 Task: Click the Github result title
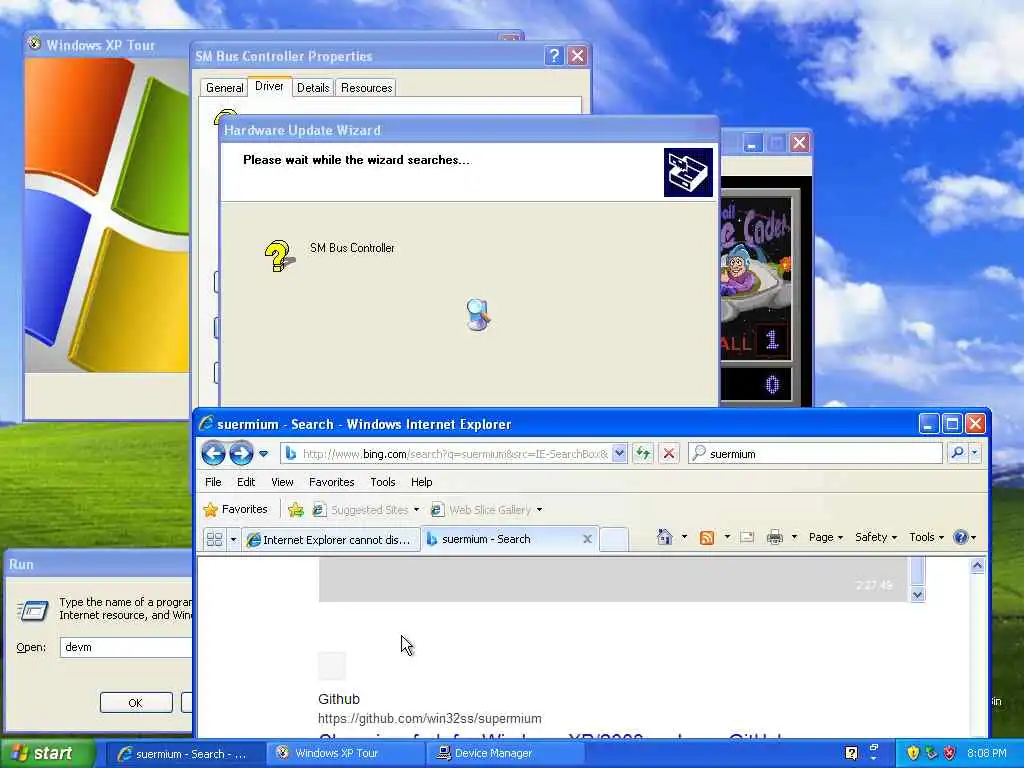coord(338,699)
